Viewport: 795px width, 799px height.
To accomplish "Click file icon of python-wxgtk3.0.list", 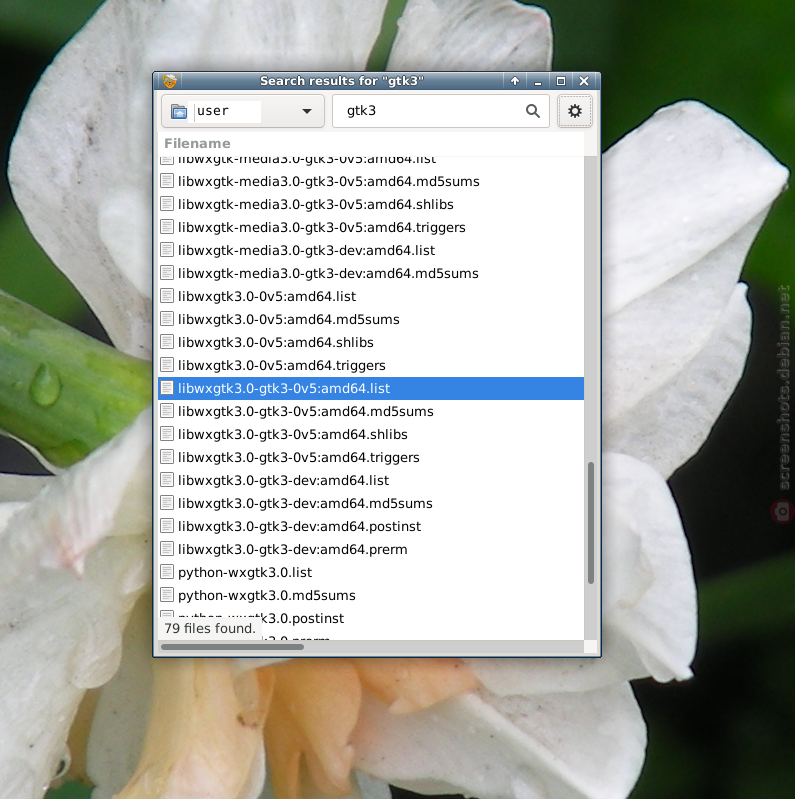I will pos(167,572).
